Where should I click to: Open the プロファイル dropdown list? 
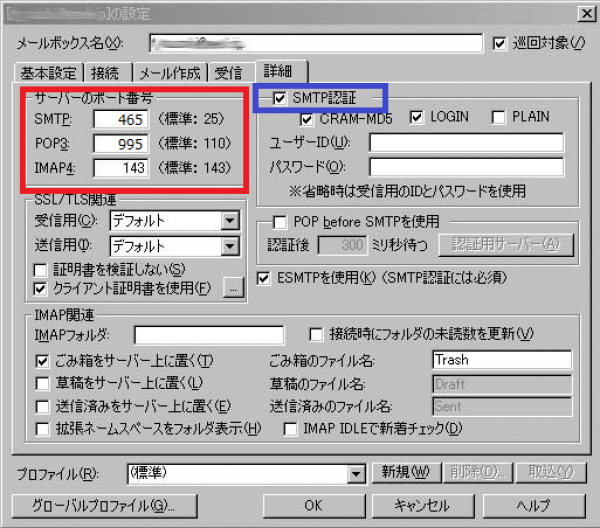pos(355,473)
